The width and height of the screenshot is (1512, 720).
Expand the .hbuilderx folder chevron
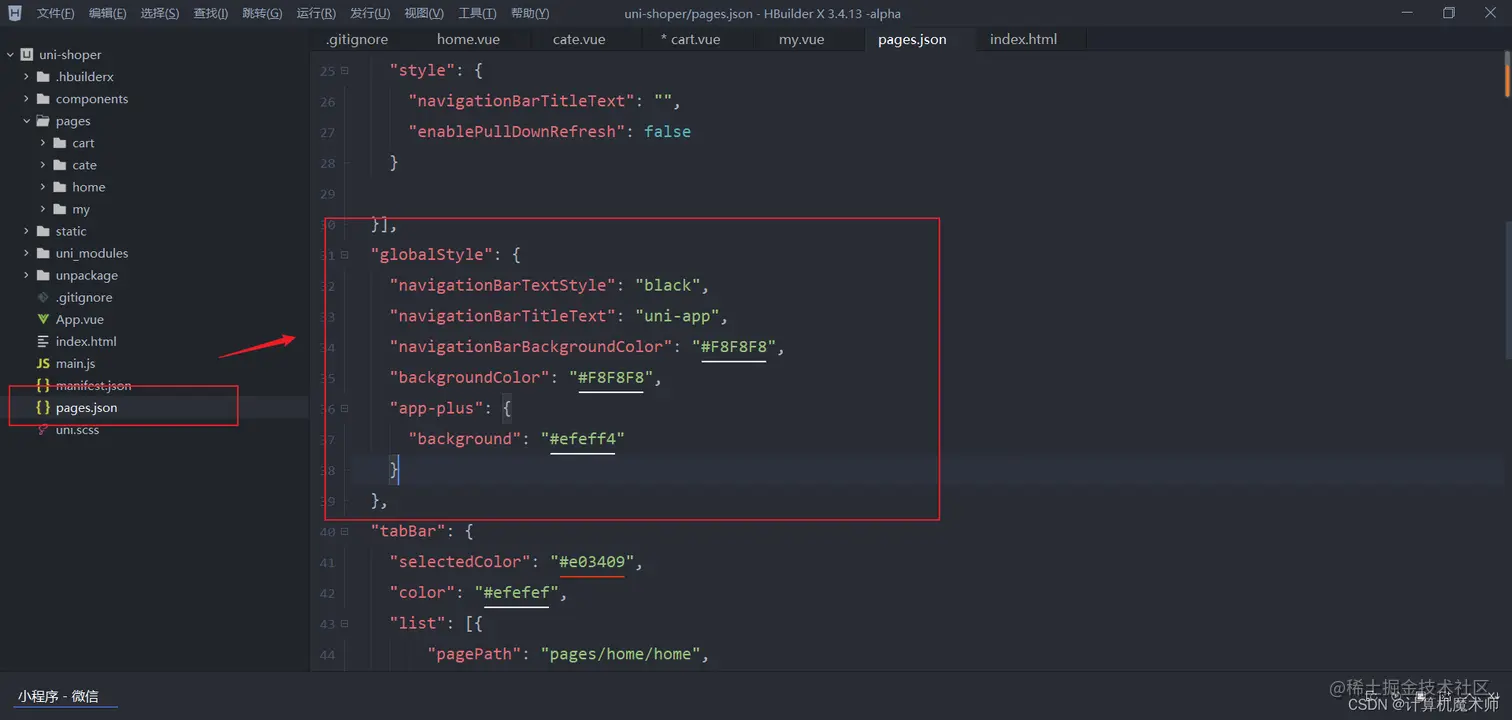(26, 77)
